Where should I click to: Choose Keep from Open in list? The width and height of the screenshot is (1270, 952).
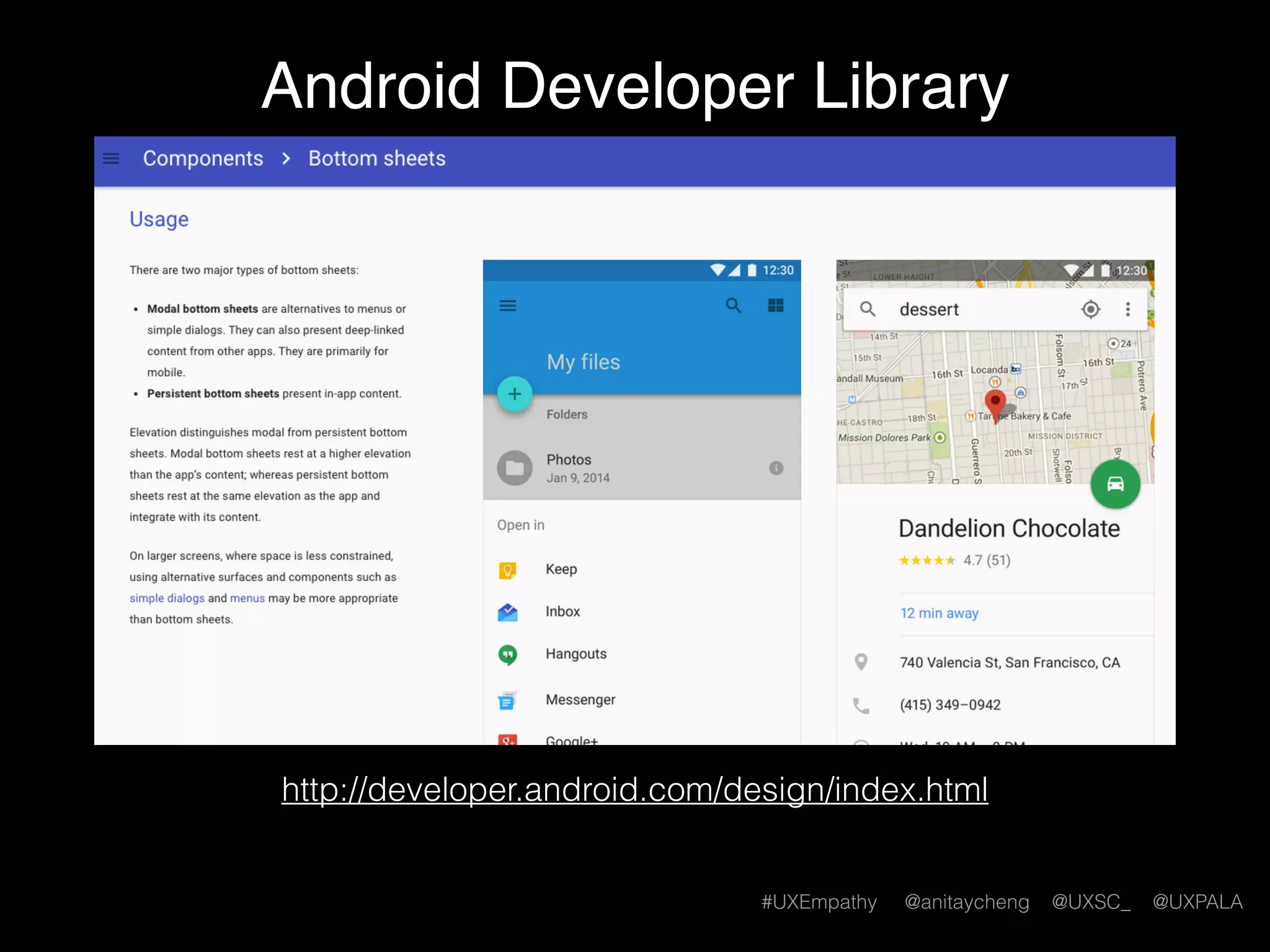(561, 569)
